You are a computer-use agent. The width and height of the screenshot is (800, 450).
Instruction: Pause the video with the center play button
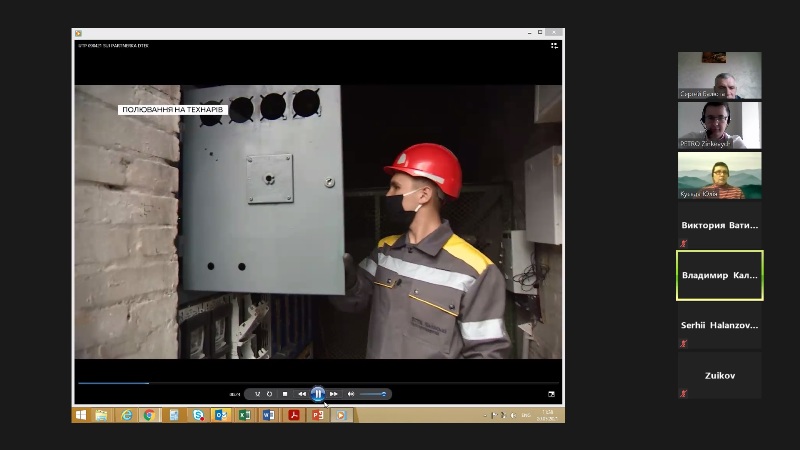tap(317, 394)
